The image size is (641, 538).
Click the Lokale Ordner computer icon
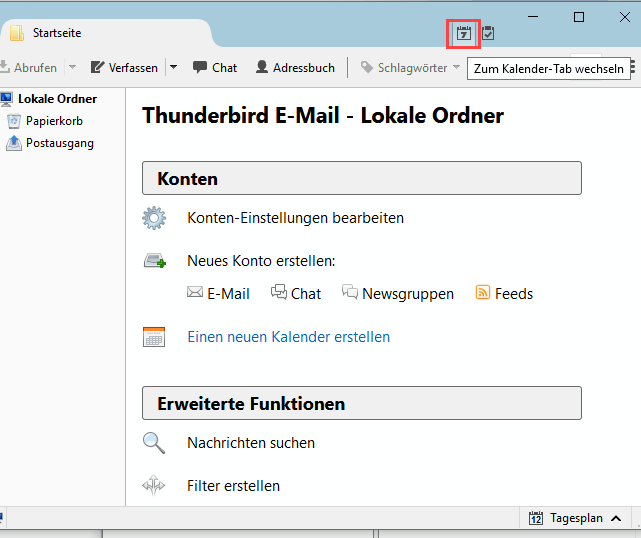[x=6, y=99]
